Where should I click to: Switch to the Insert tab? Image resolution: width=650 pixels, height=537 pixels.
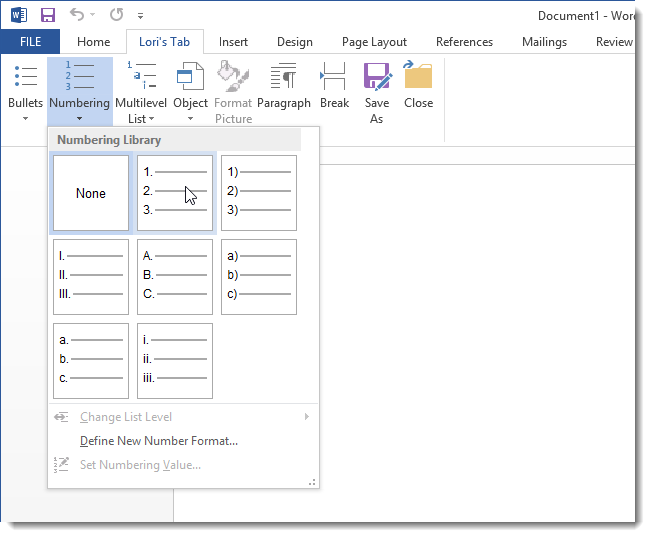233,42
